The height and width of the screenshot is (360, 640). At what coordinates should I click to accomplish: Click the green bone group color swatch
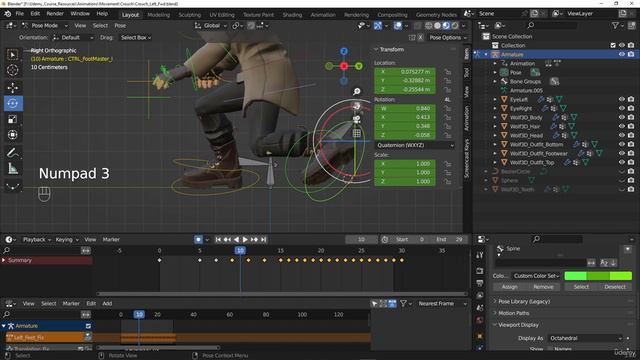[598, 276]
